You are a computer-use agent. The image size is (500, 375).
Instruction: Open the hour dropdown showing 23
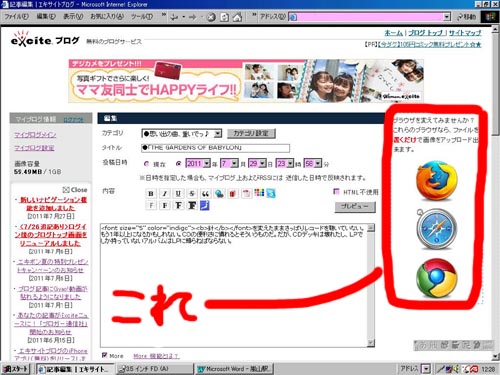pyautogui.click(x=290, y=163)
